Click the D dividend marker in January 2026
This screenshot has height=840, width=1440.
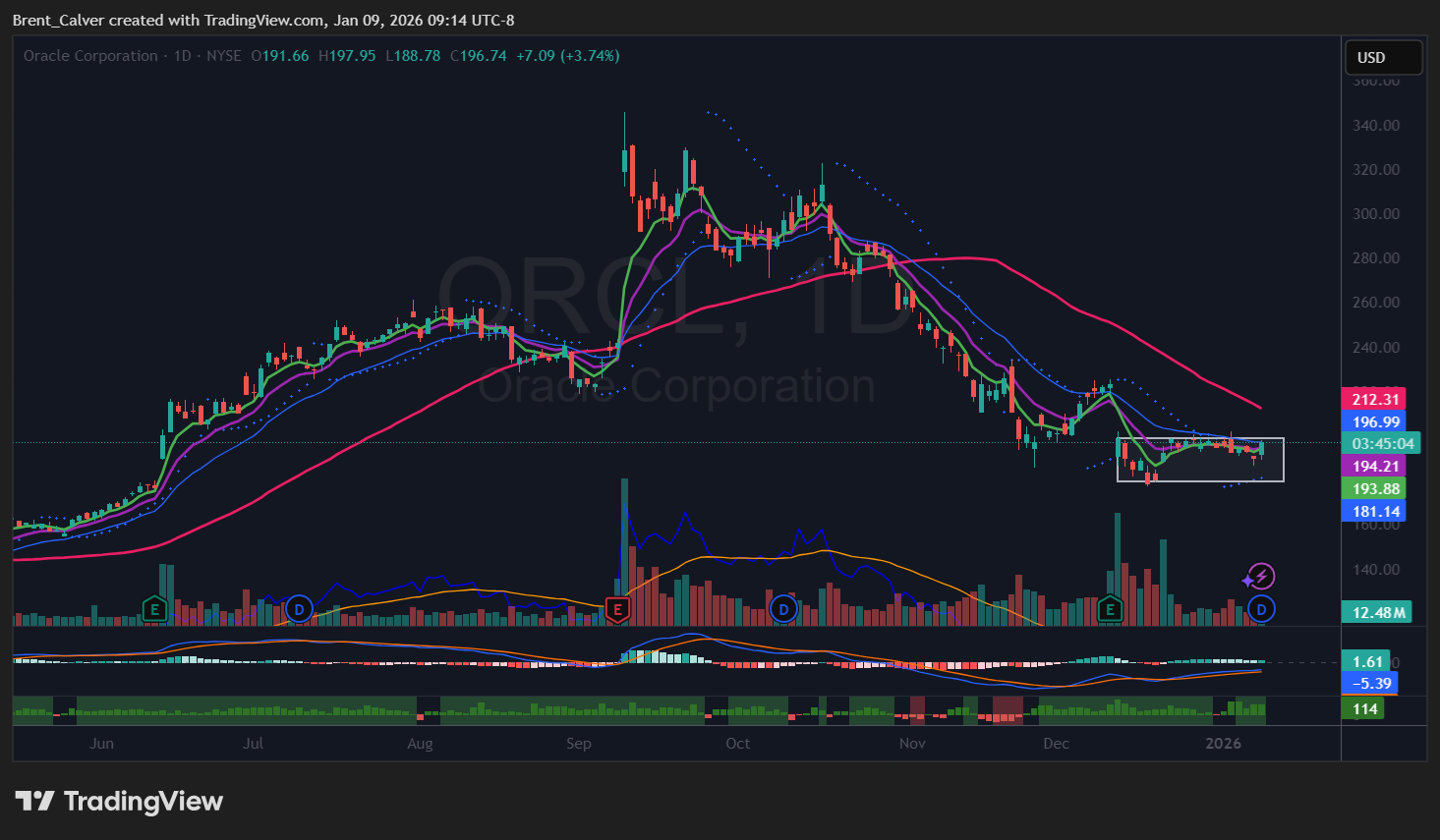[x=1261, y=610]
